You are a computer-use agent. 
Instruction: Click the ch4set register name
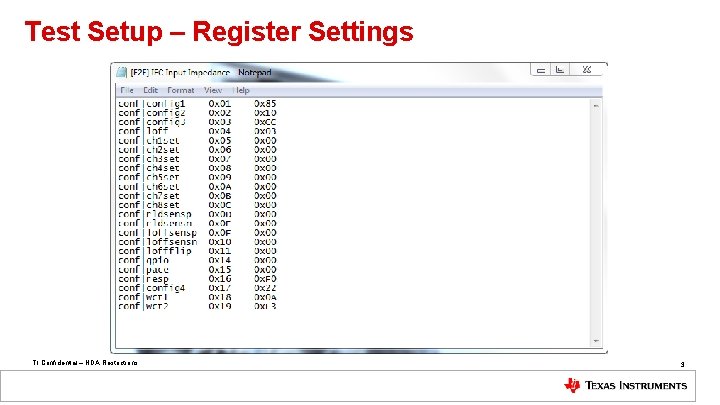163,168
